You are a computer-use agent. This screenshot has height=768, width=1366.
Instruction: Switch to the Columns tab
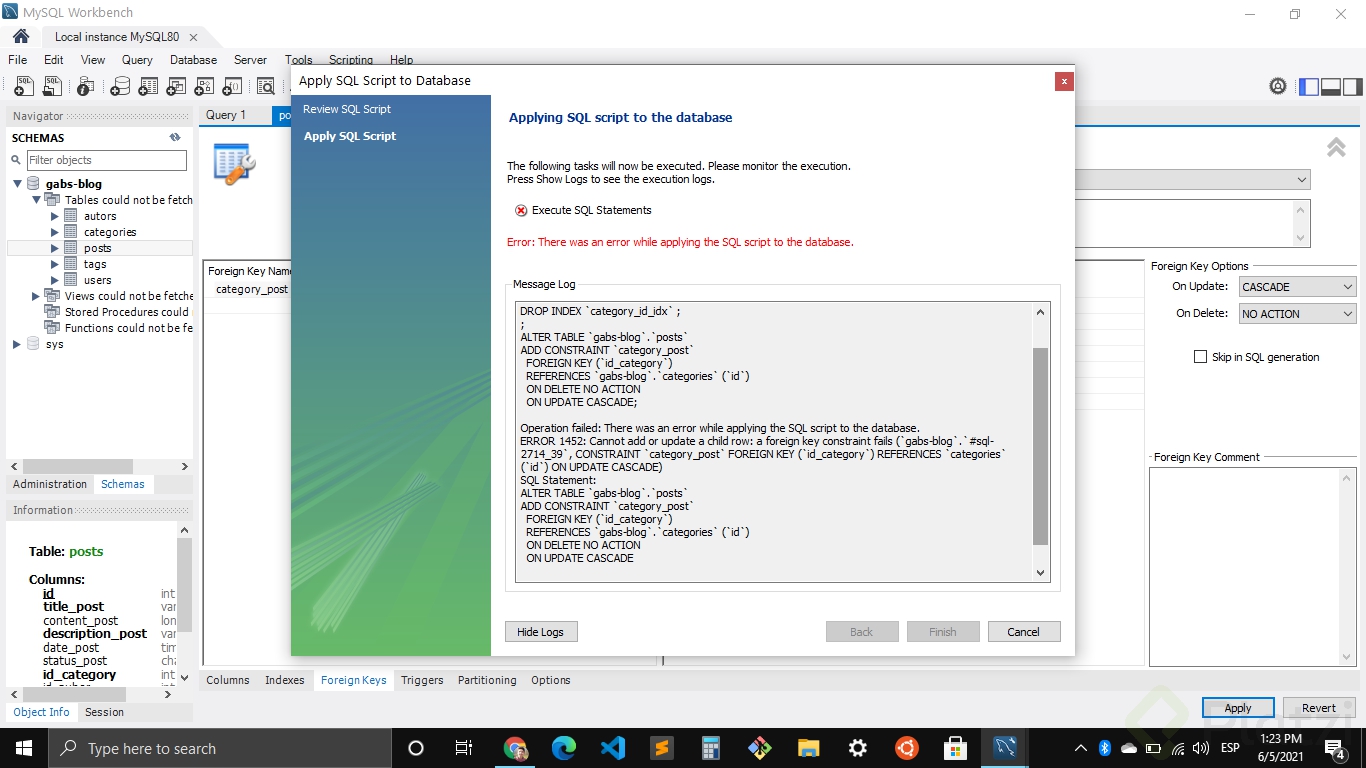[x=228, y=680]
